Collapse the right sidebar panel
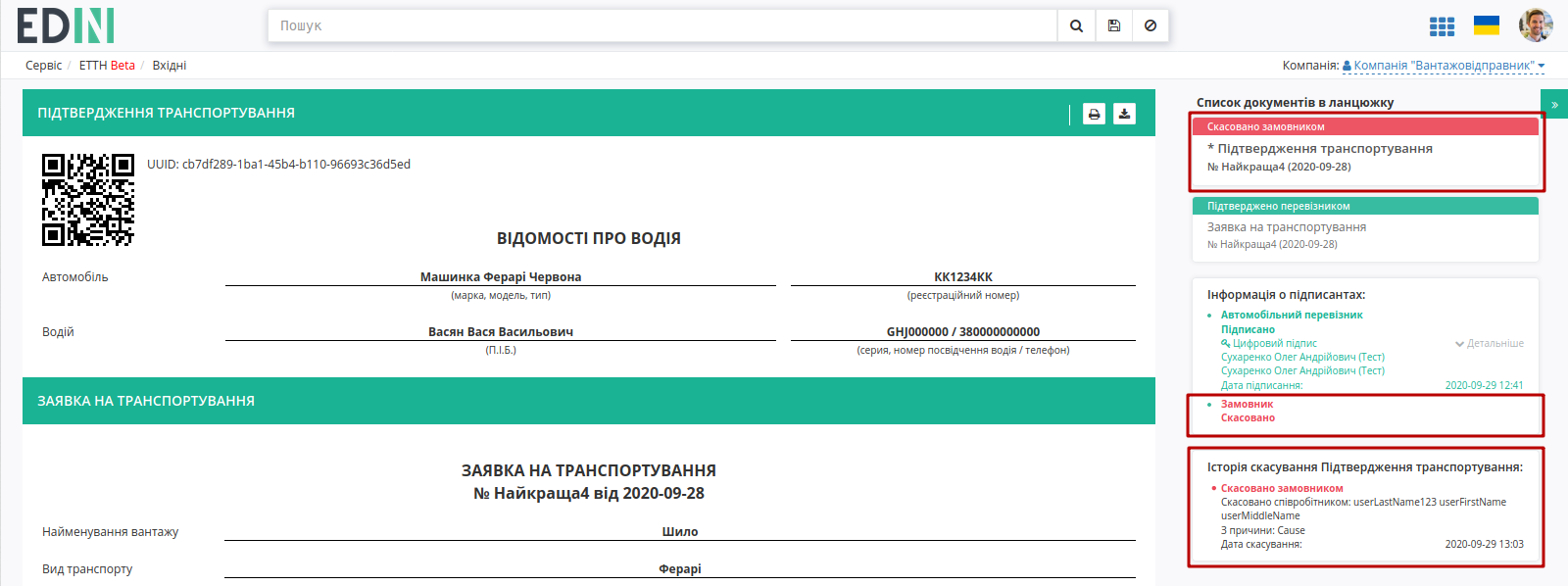The height and width of the screenshot is (586, 1568). point(1554,104)
